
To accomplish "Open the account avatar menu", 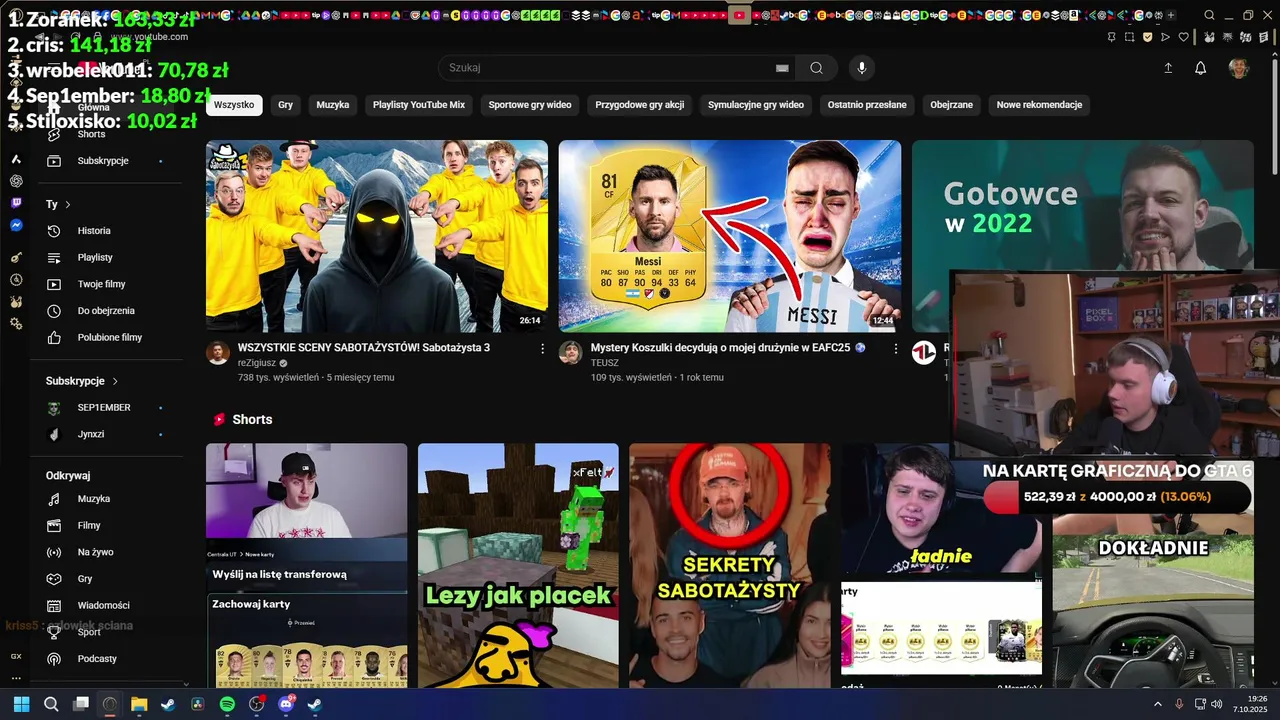I will [1239, 68].
